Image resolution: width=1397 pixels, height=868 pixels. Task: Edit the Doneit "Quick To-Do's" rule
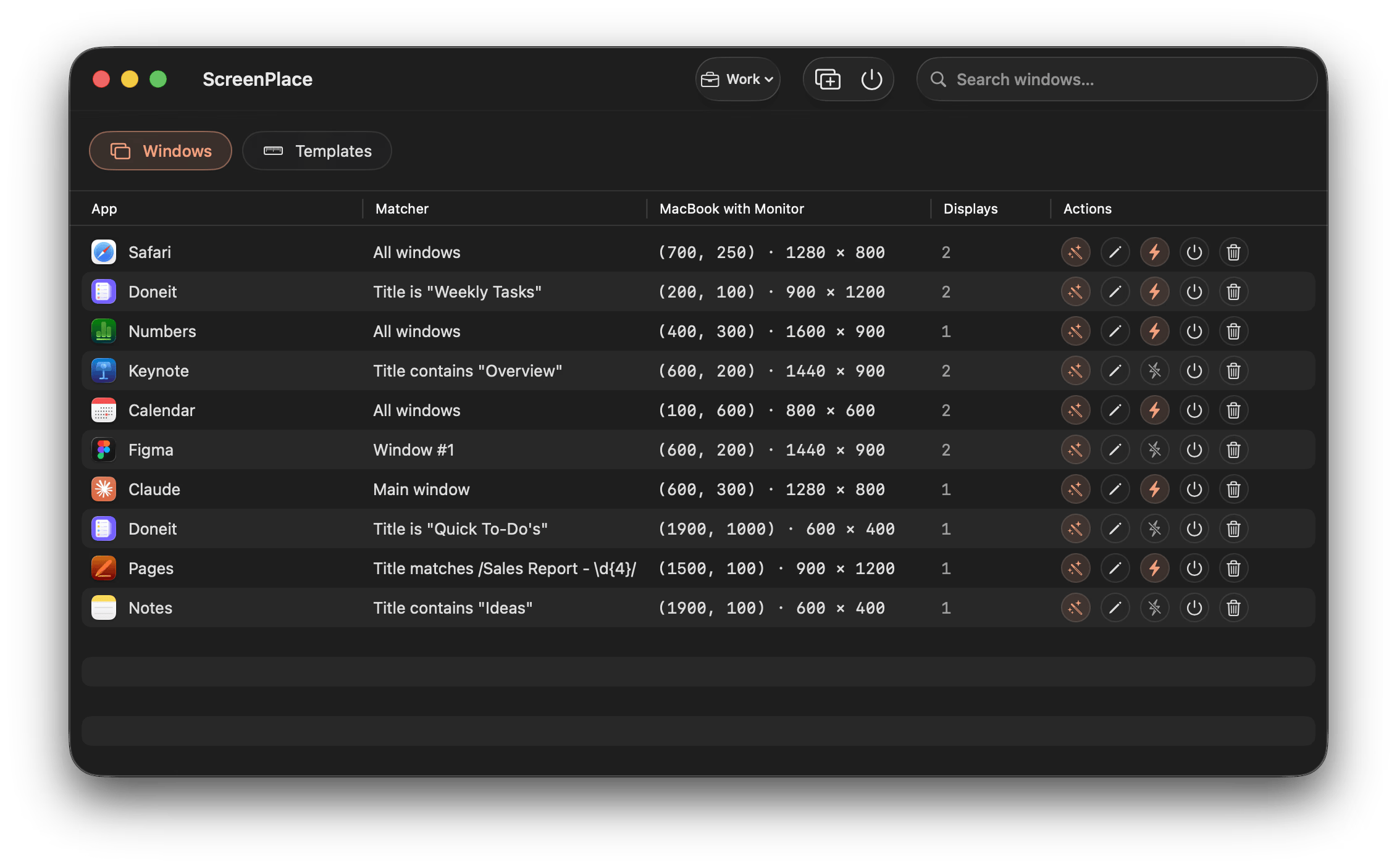[1115, 528]
